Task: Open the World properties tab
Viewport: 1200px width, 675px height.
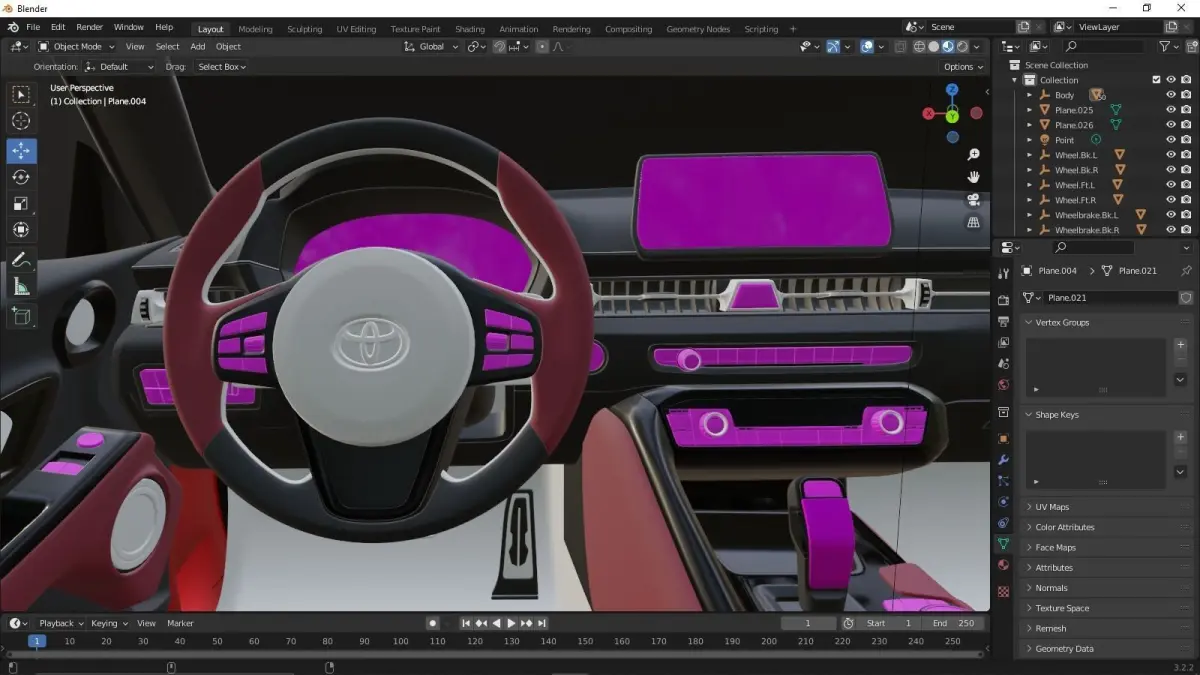Action: [x=1003, y=385]
